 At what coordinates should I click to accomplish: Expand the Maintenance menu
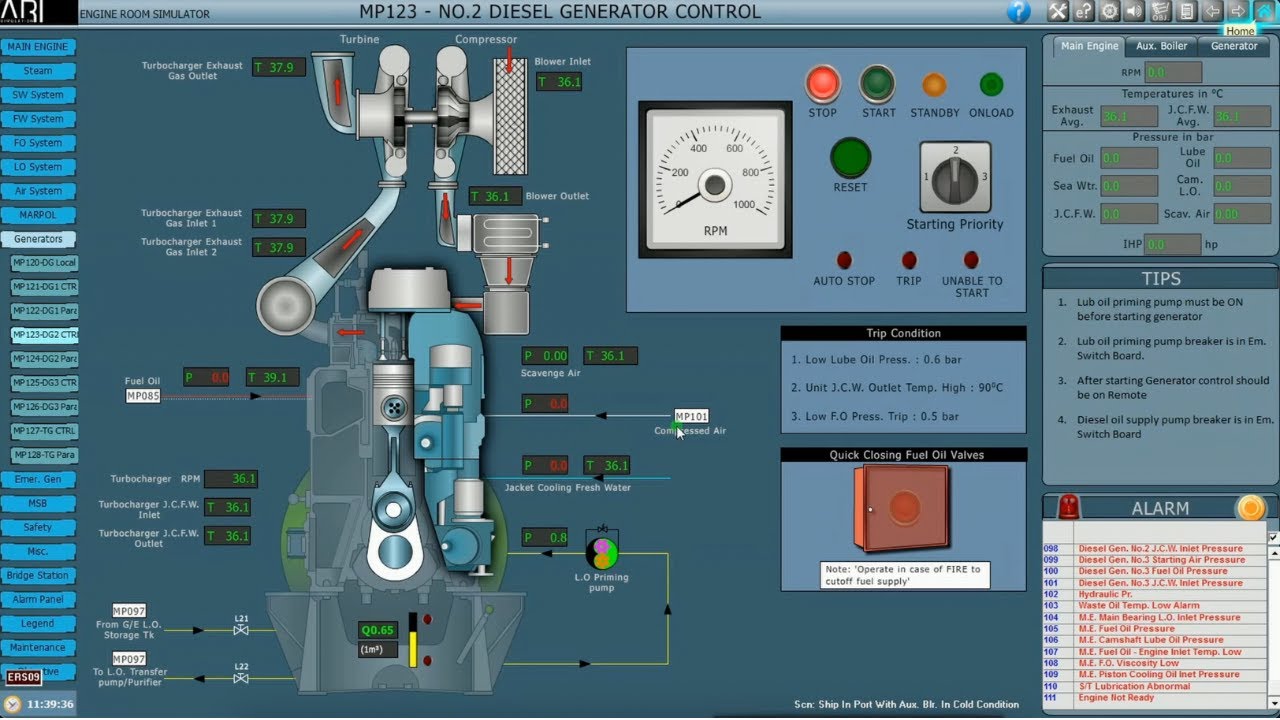pos(38,647)
